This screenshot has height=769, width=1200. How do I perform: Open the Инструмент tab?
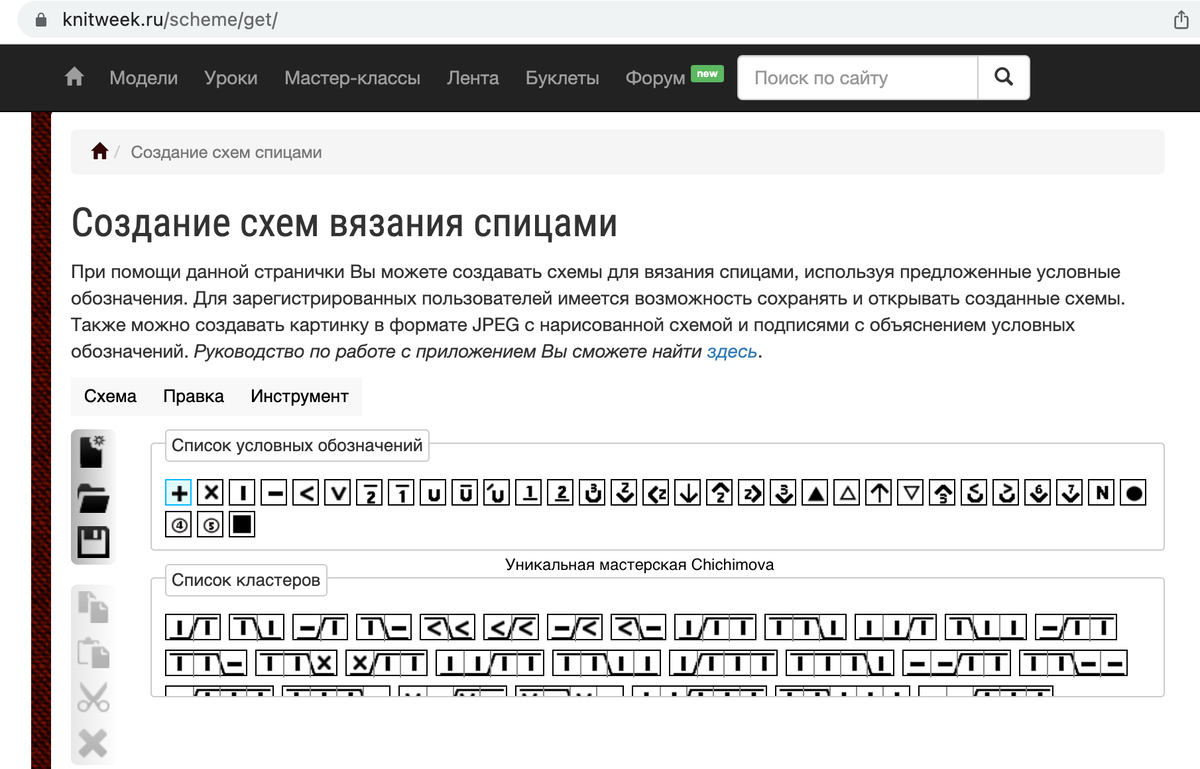299,396
